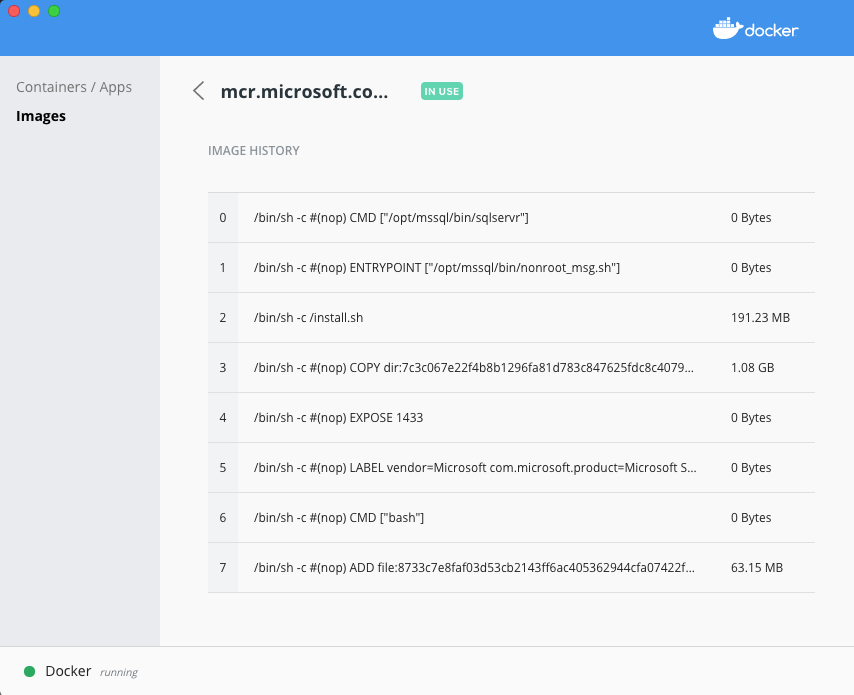854x695 pixels.
Task: Select the ADD file:8733c7e8... row
Action: coord(511,568)
